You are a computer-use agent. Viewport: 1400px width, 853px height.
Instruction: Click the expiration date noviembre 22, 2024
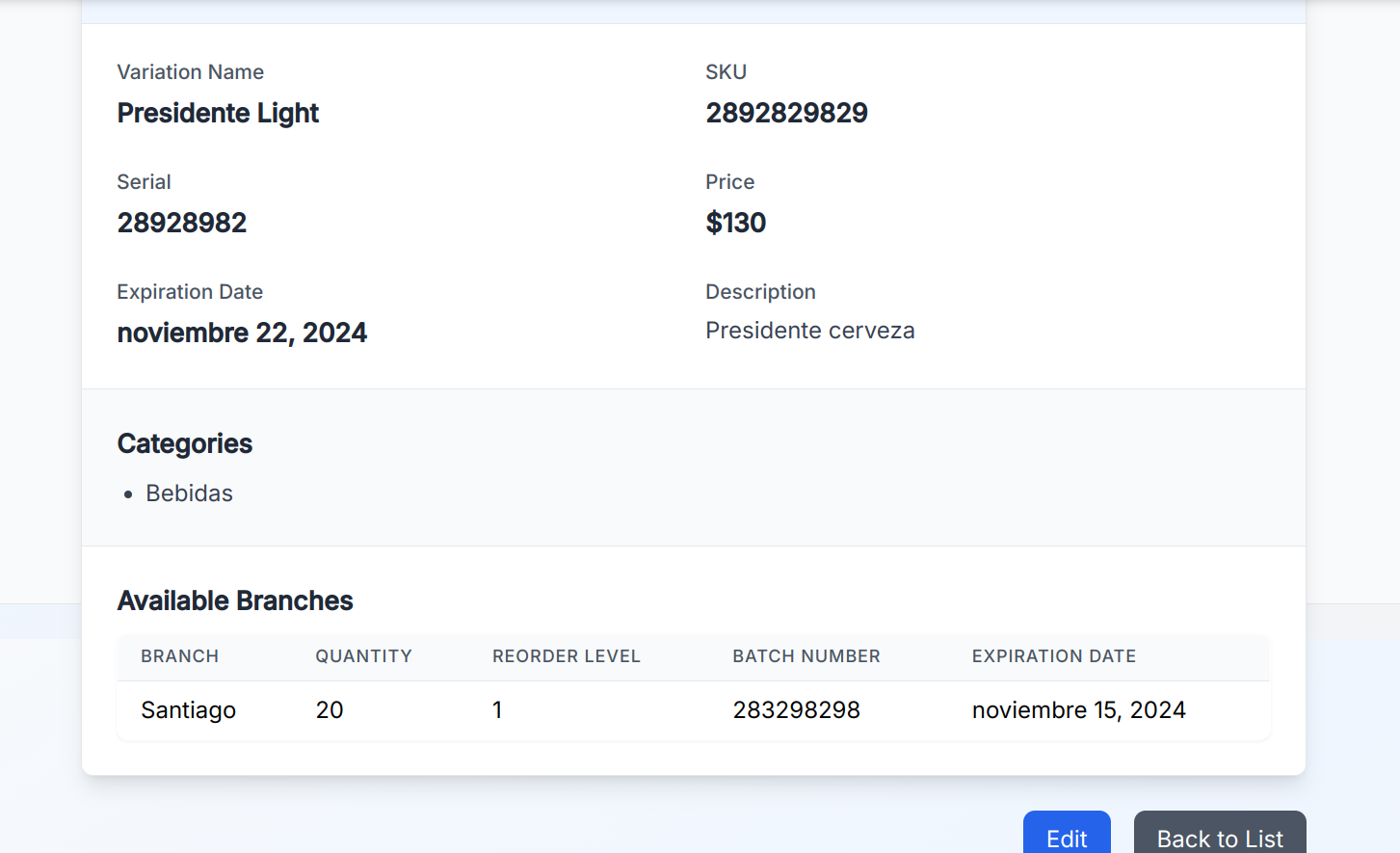(x=242, y=333)
